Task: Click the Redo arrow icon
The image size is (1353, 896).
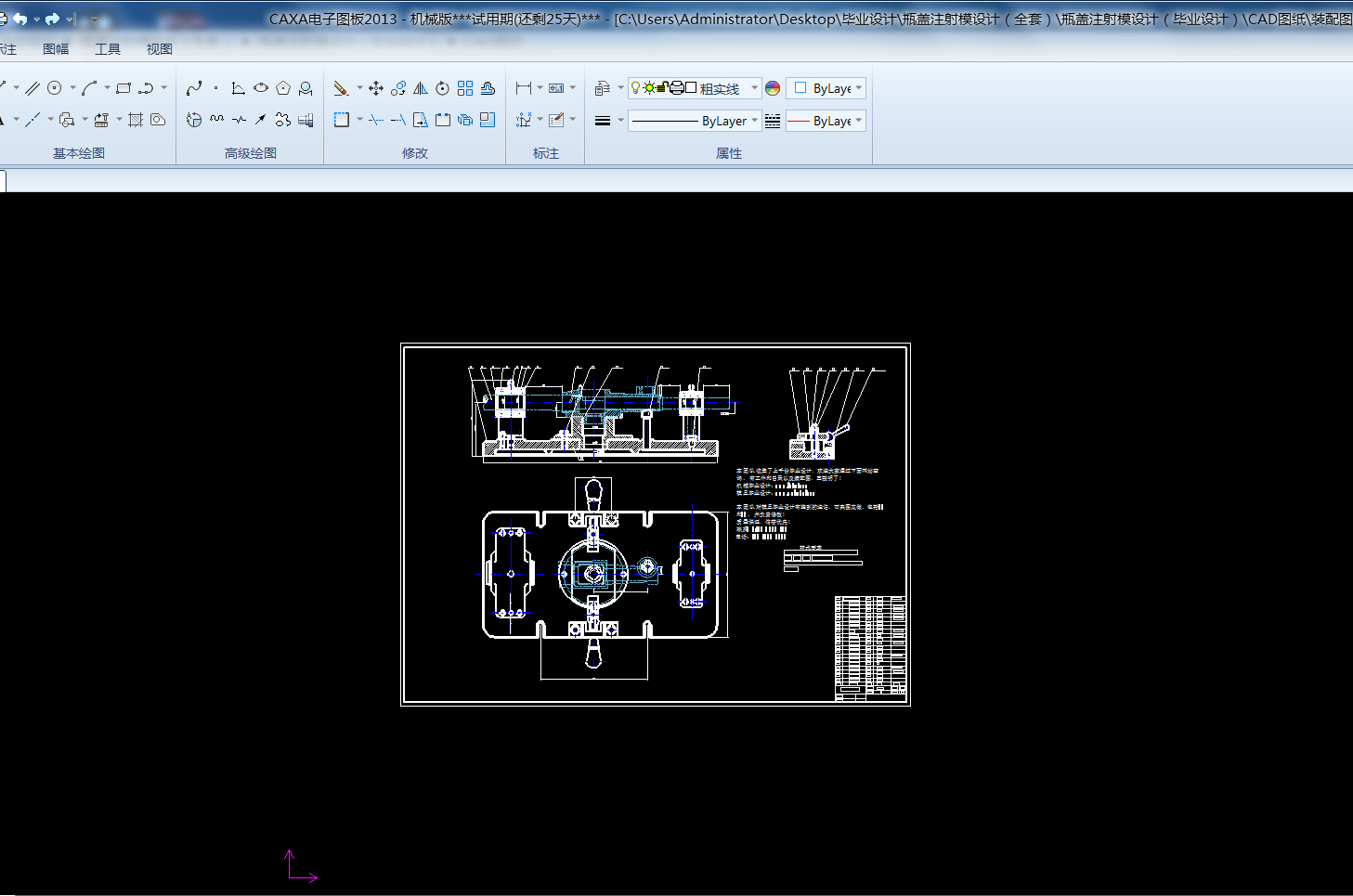Action: point(52,19)
